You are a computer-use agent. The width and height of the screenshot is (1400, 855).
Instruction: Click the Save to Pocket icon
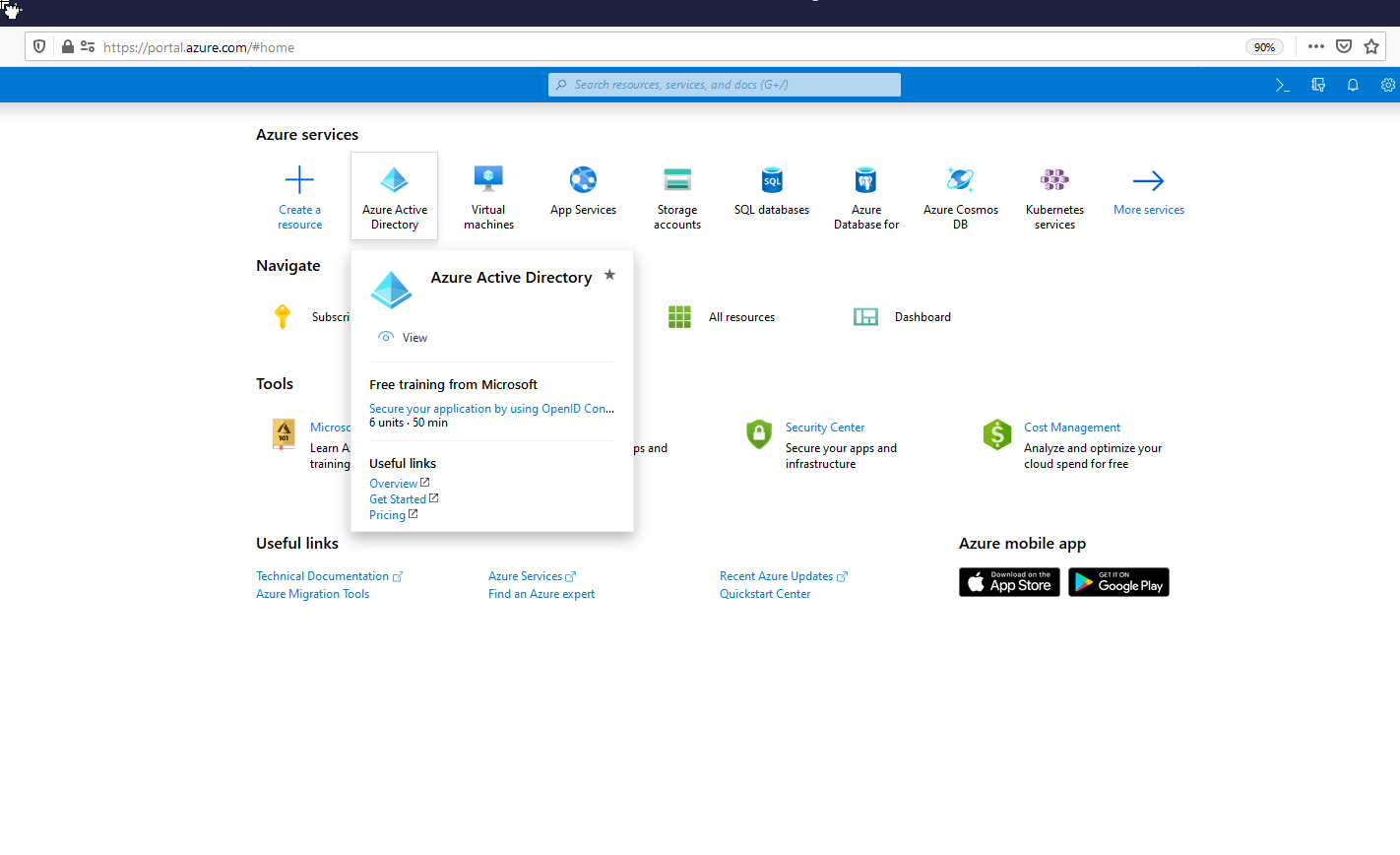tap(1344, 46)
